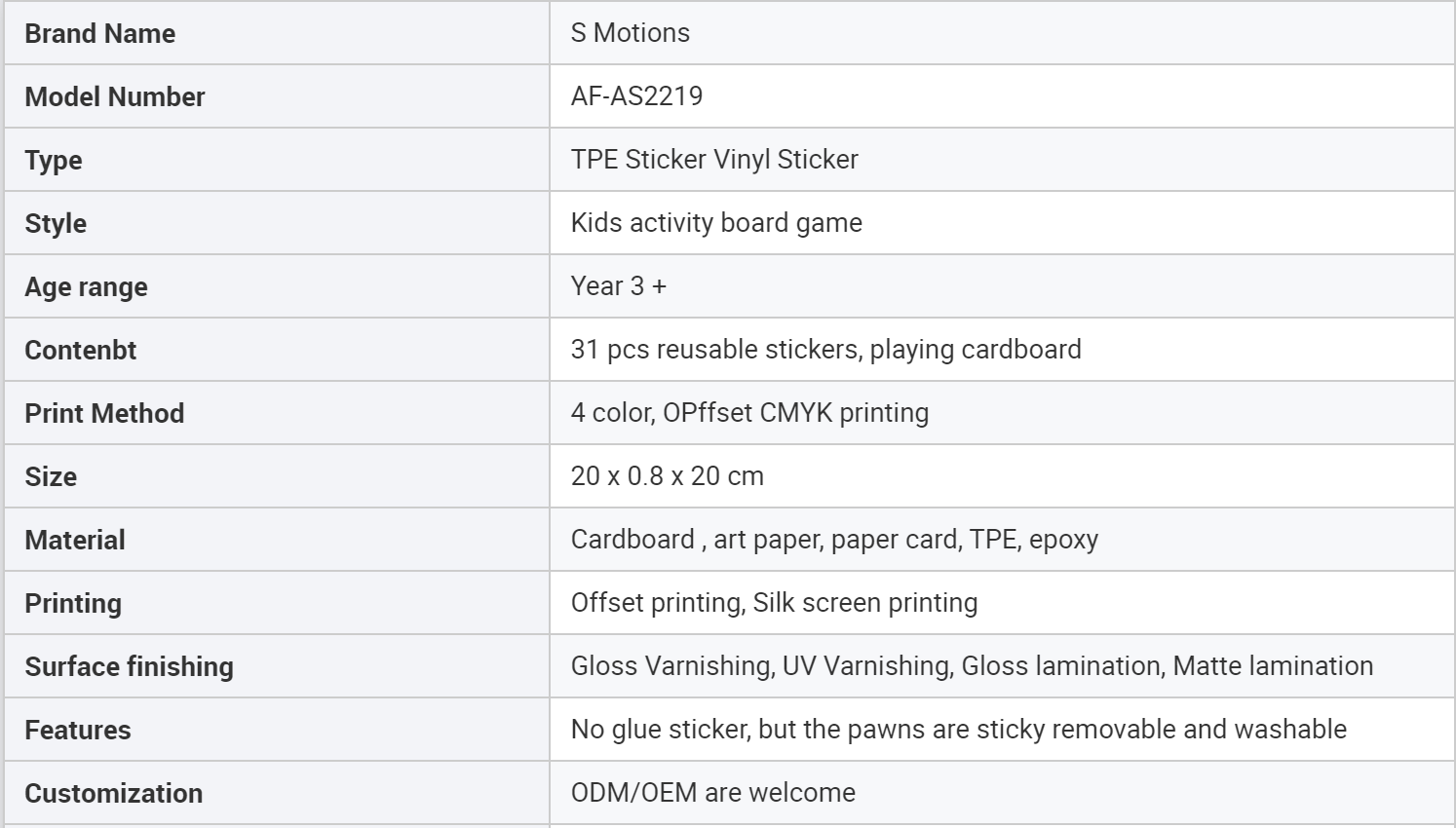Click the Surface finishing label

click(x=130, y=666)
